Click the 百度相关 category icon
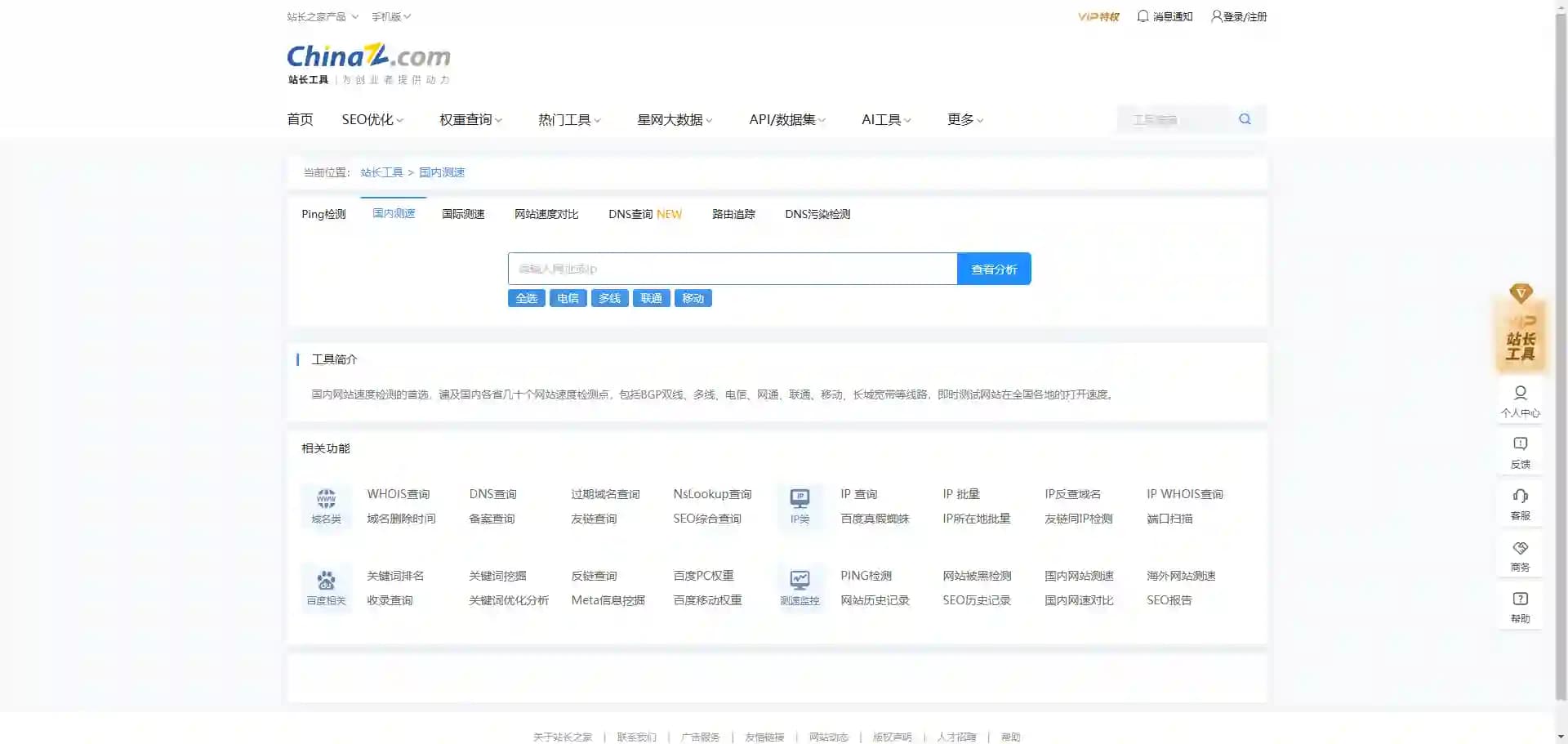This screenshot has height=744, width=1568. (326, 588)
